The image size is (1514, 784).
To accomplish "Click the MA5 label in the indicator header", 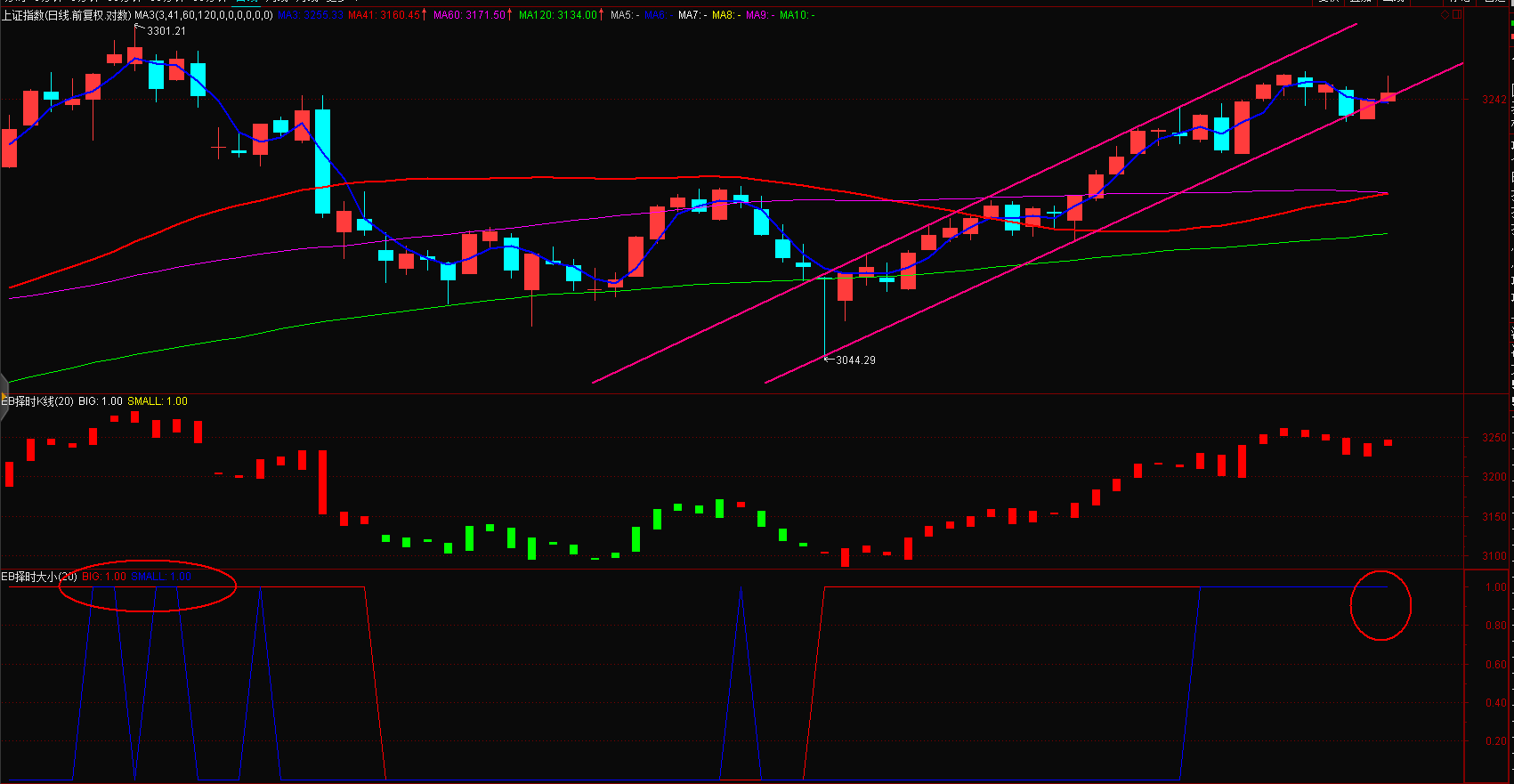I will [x=625, y=15].
